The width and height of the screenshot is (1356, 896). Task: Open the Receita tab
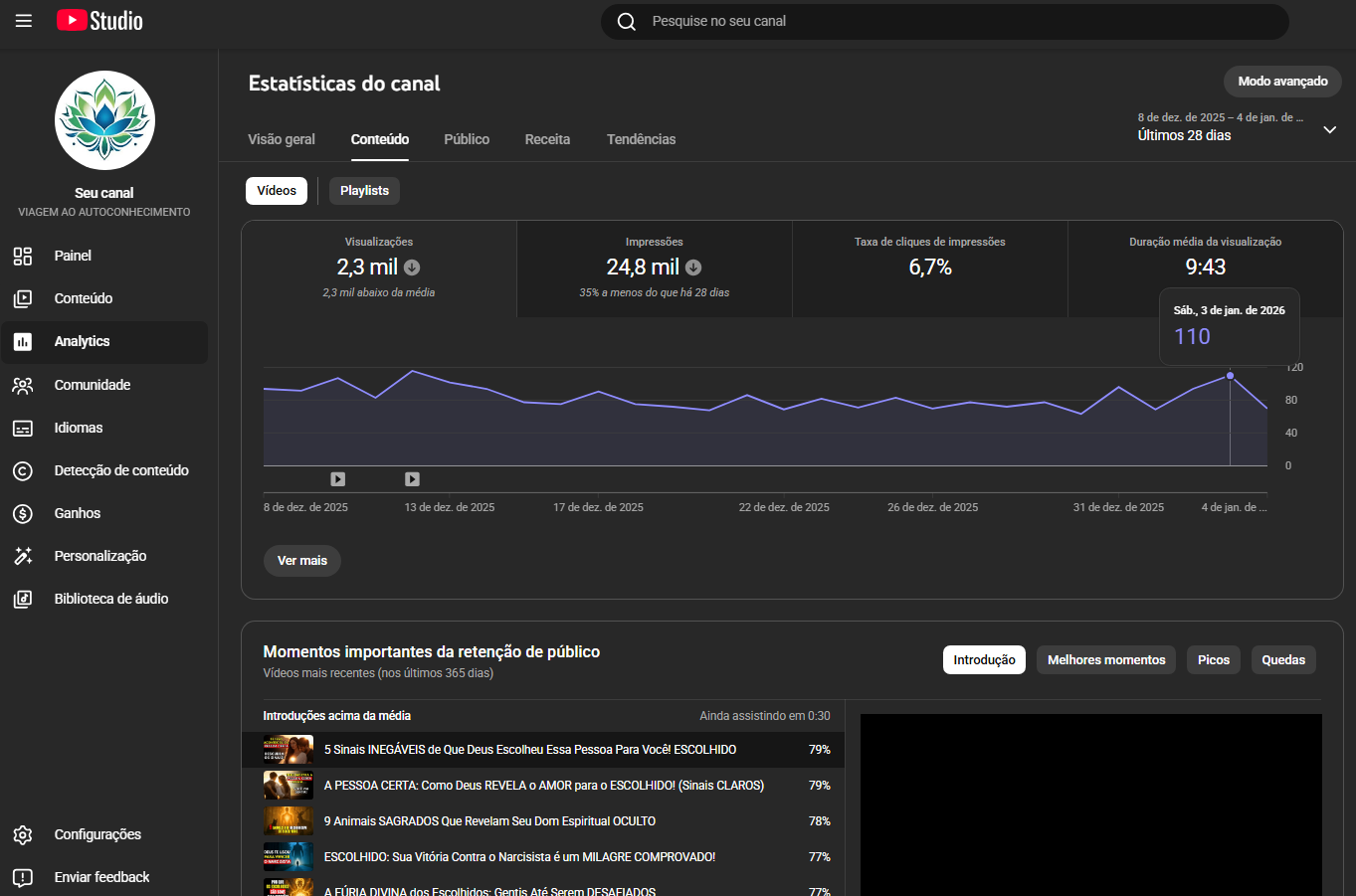pyautogui.click(x=547, y=139)
